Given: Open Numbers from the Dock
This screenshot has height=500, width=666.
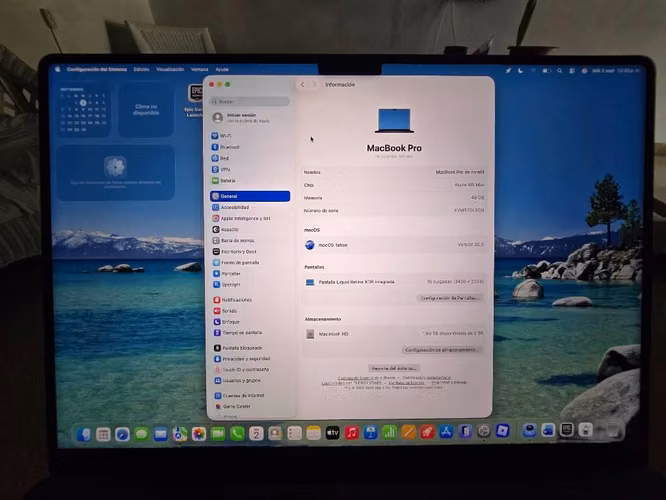Looking at the screenshot, I should [x=389, y=432].
